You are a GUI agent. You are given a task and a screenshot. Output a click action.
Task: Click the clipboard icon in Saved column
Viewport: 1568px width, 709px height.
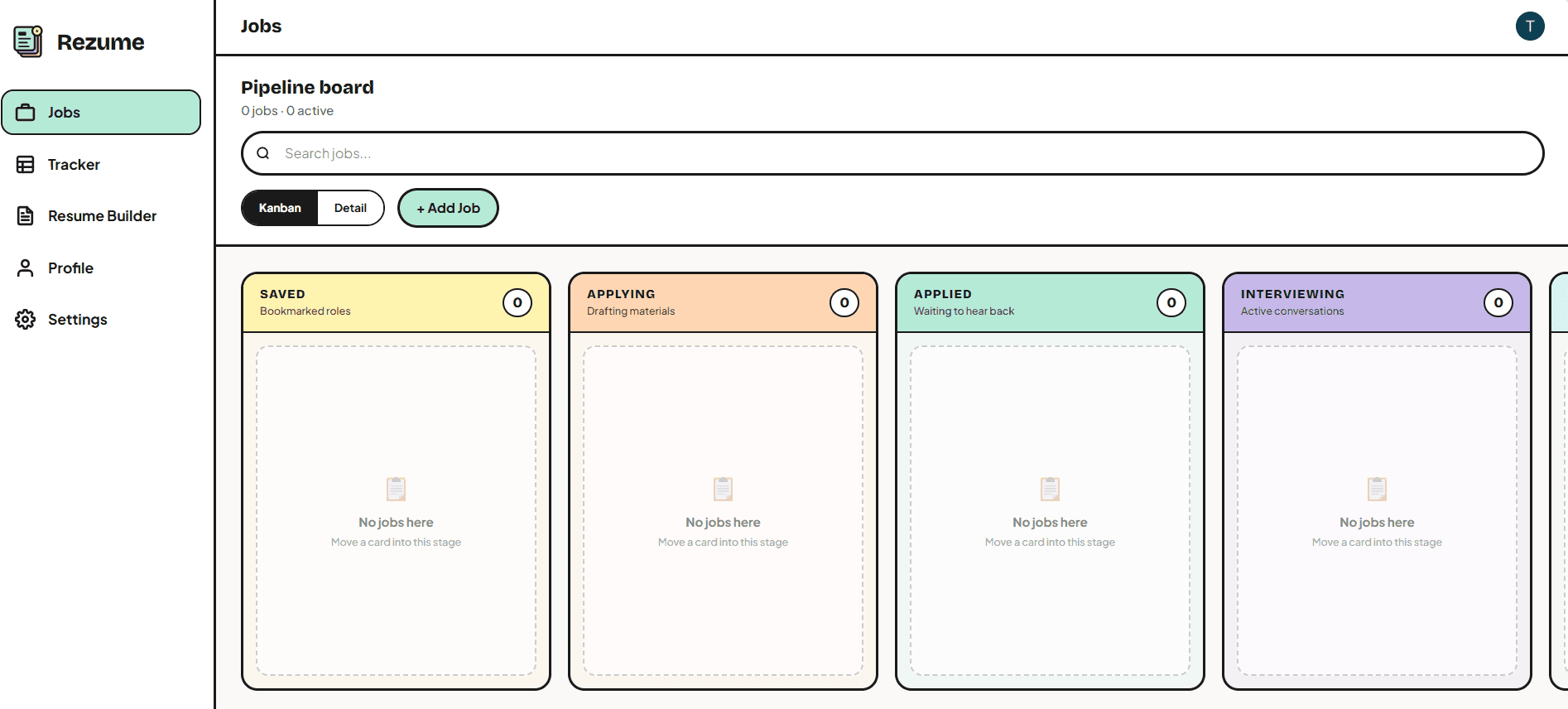397,489
